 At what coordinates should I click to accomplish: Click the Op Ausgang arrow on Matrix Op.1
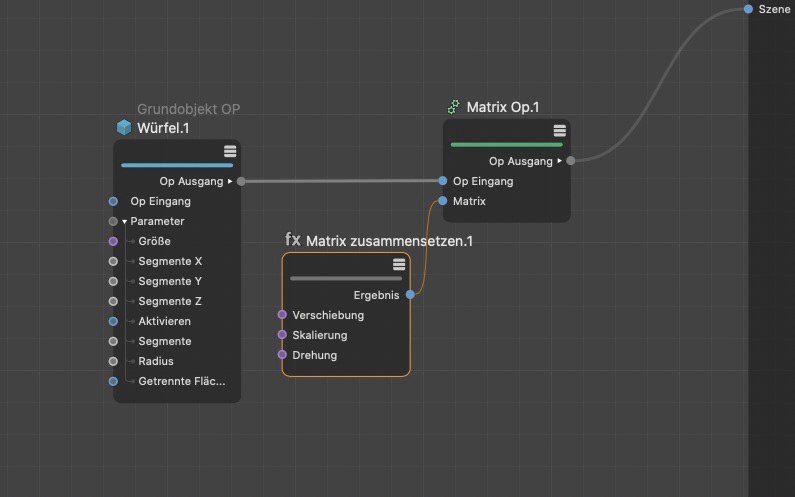click(x=559, y=160)
